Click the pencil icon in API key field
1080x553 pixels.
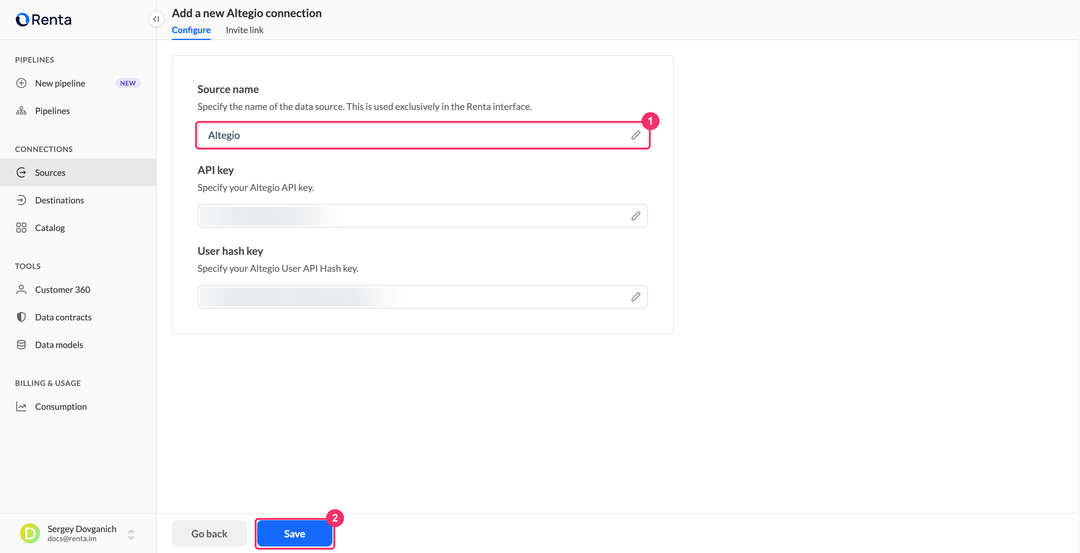[636, 216]
